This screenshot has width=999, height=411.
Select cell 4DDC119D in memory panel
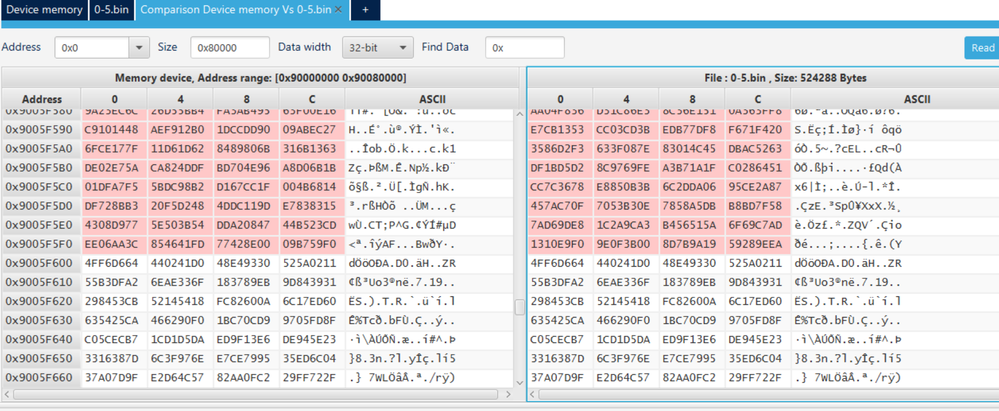(x=246, y=206)
